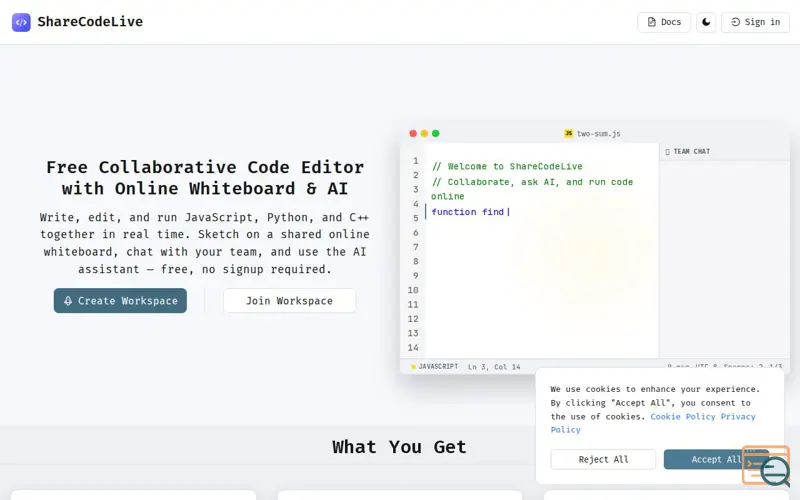Click line number 14 in the editor gutter
Image resolution: width=800 pixels, height=500 pixels.
413,347
